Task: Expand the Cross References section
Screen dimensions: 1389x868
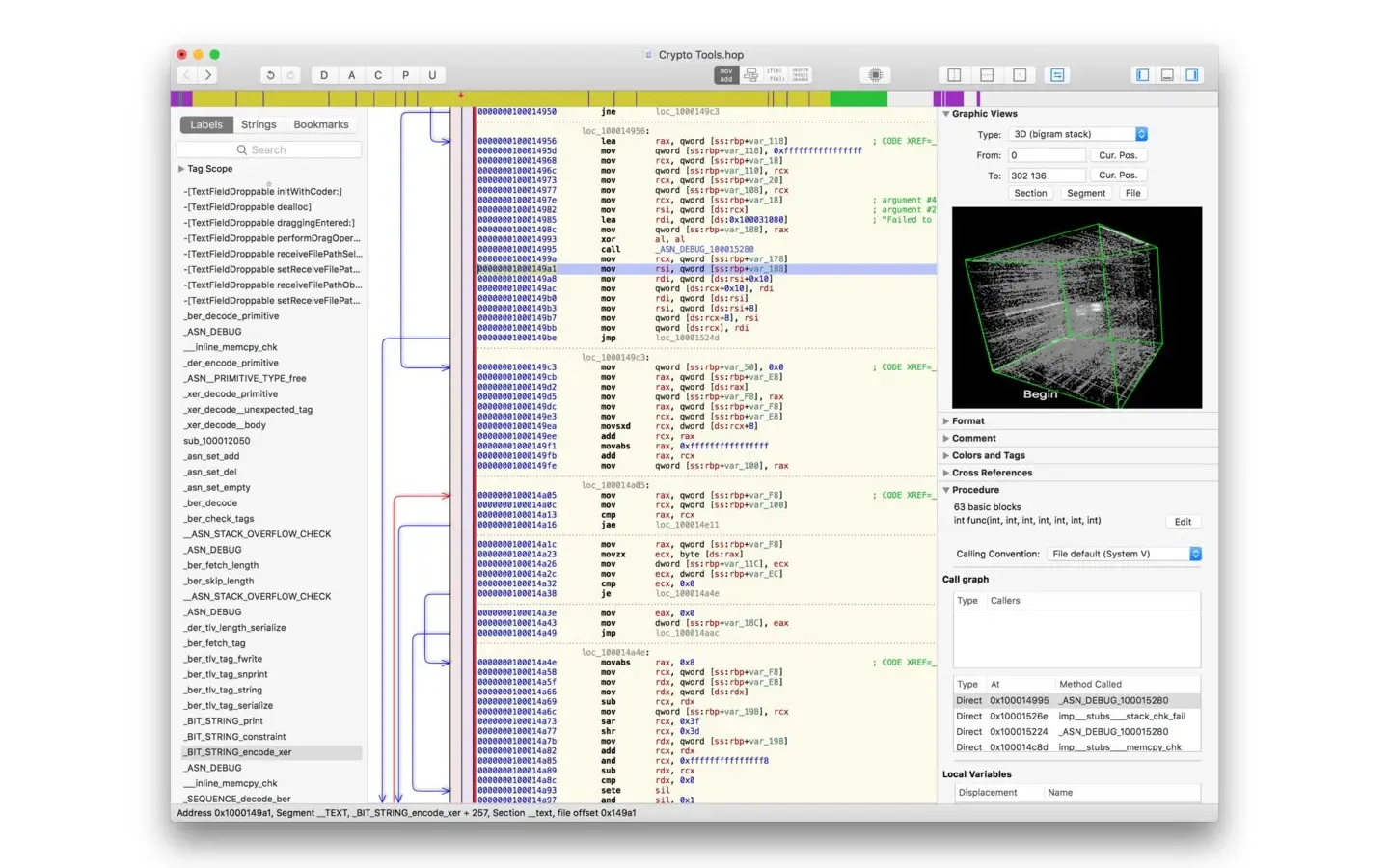Action: click(946, 473)
